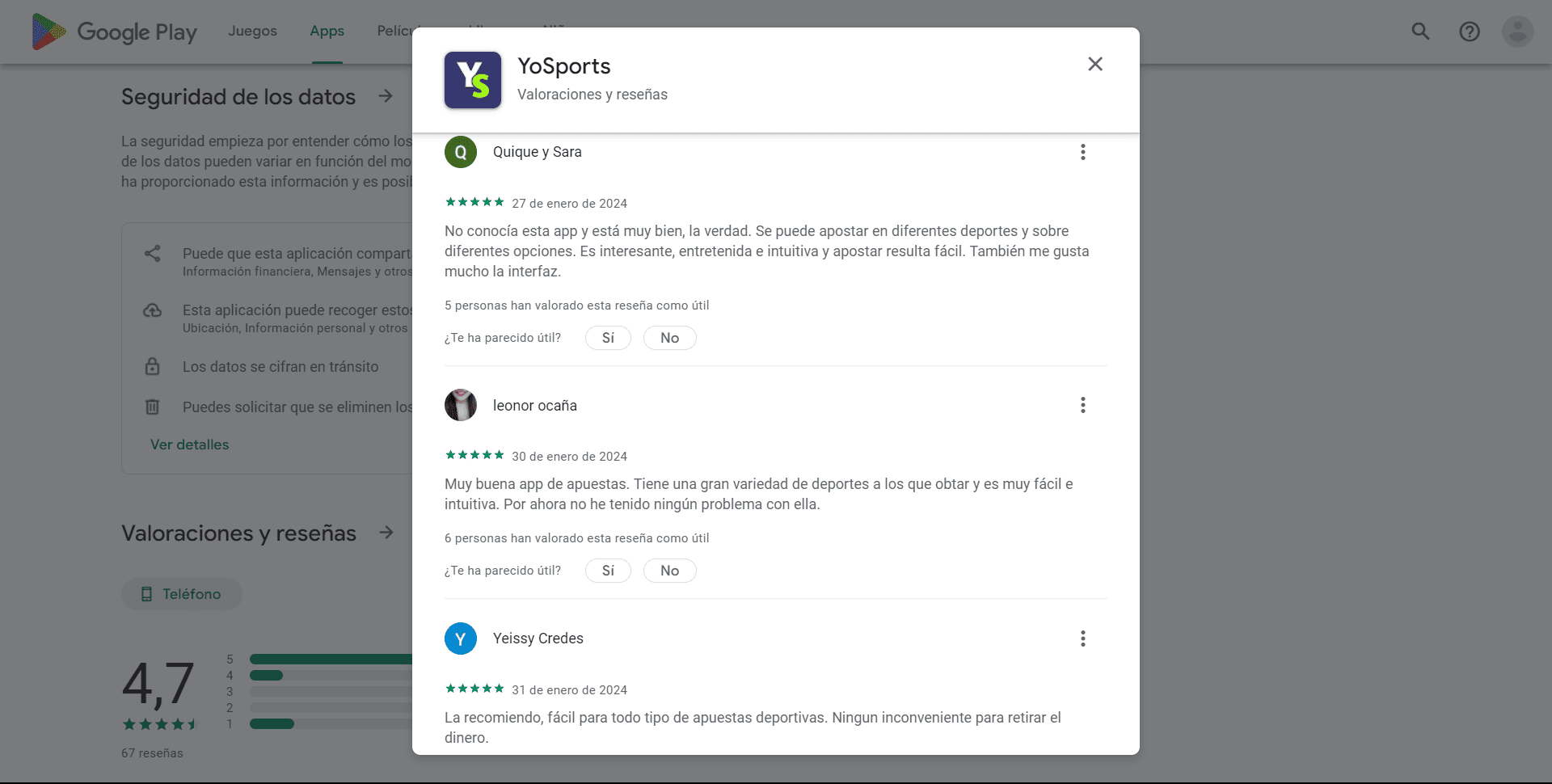Click the YoSports app icon in the dialog

coord(473,80)
